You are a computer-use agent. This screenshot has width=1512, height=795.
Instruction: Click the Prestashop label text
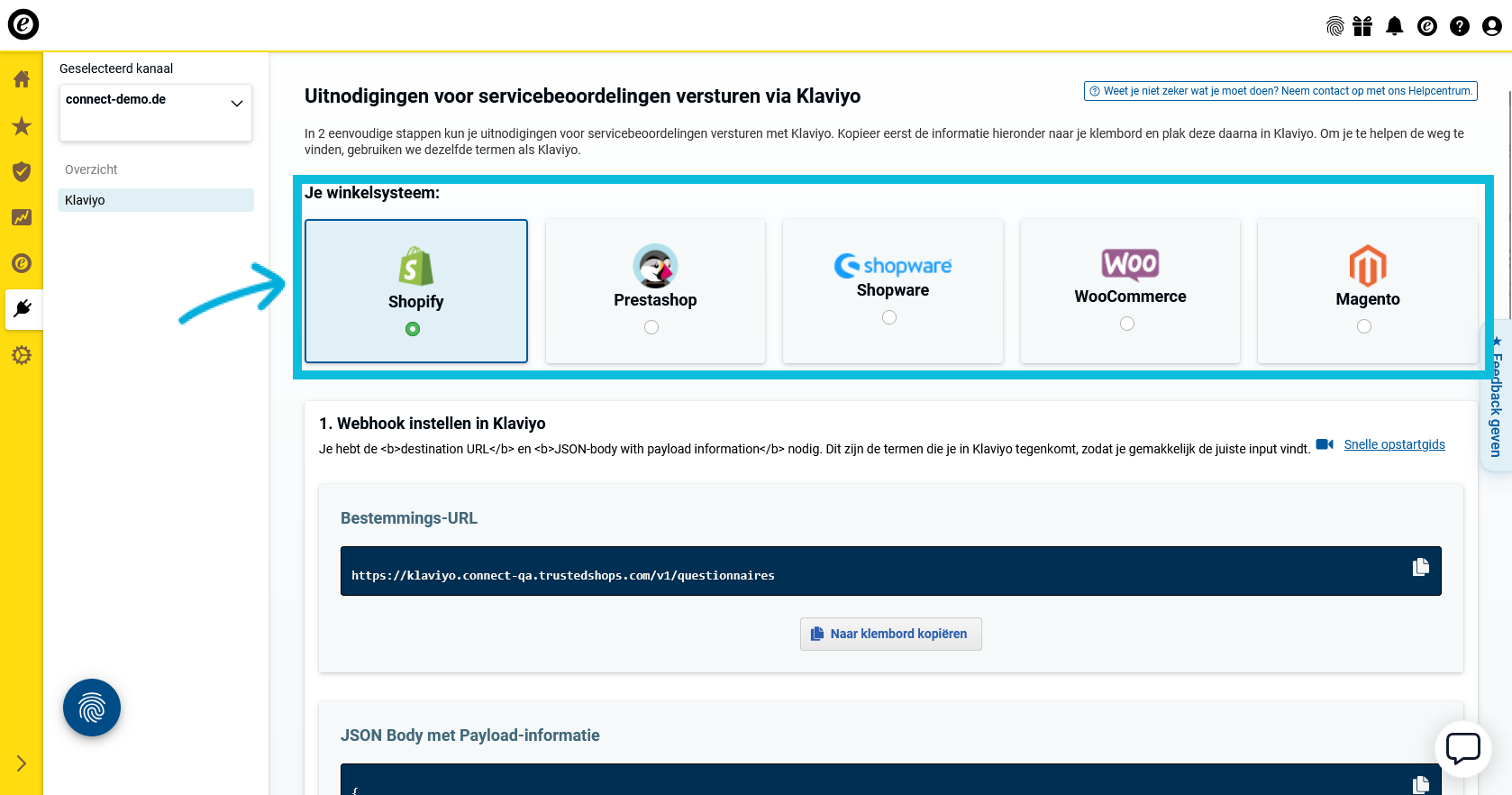655,300
